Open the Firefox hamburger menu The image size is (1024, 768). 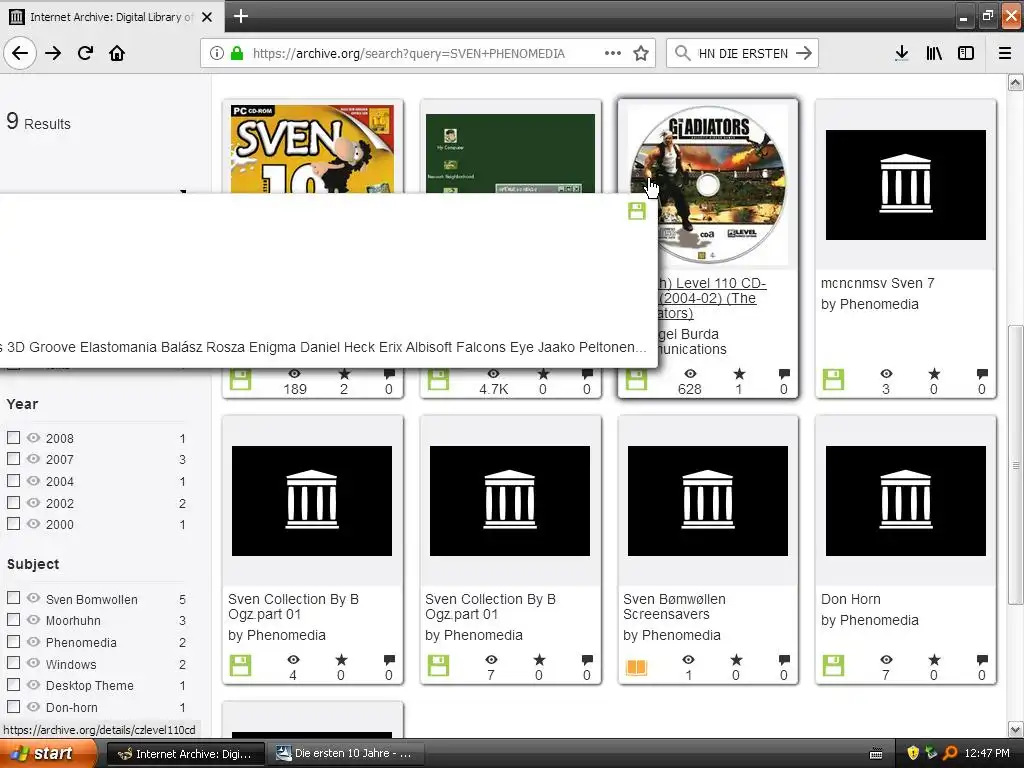pos(1005,53)
